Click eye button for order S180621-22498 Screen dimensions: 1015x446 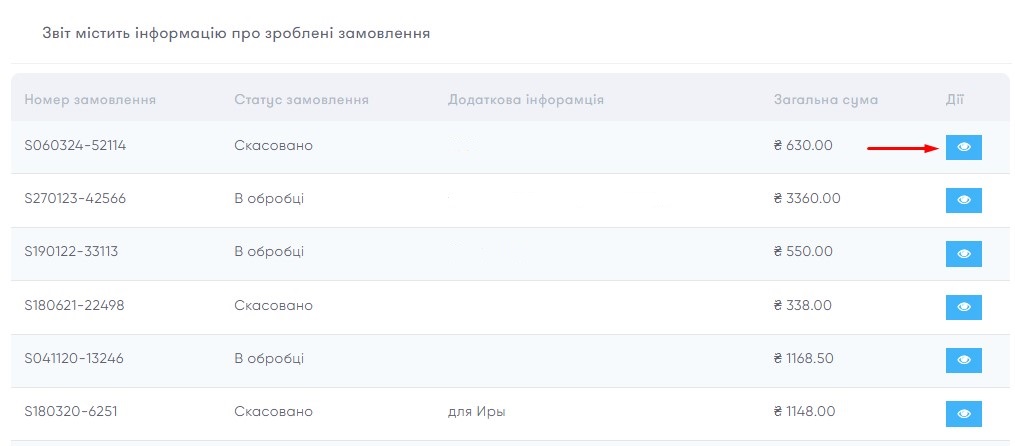point(963,307)
